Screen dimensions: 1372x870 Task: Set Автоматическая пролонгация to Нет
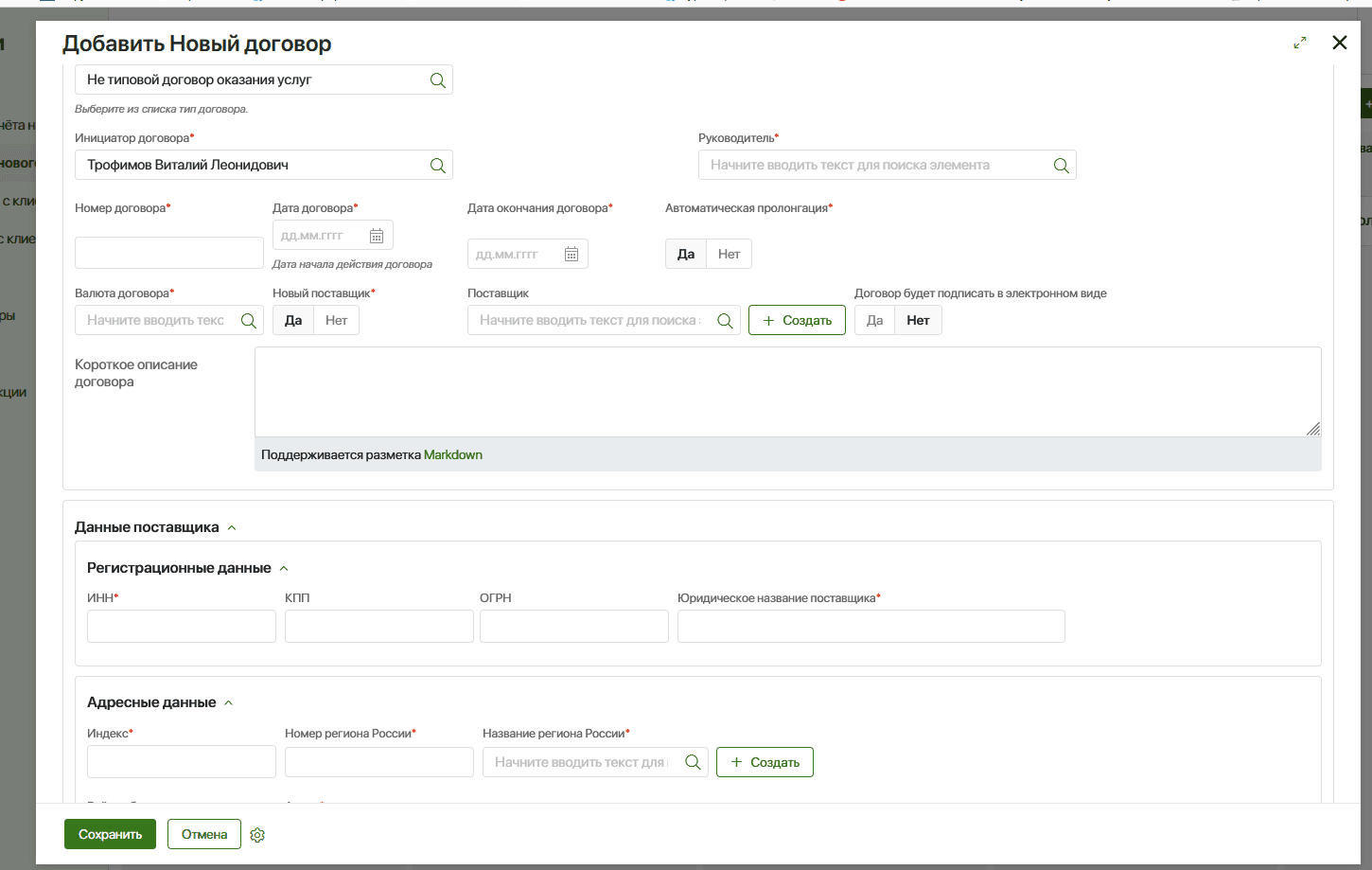729,255
